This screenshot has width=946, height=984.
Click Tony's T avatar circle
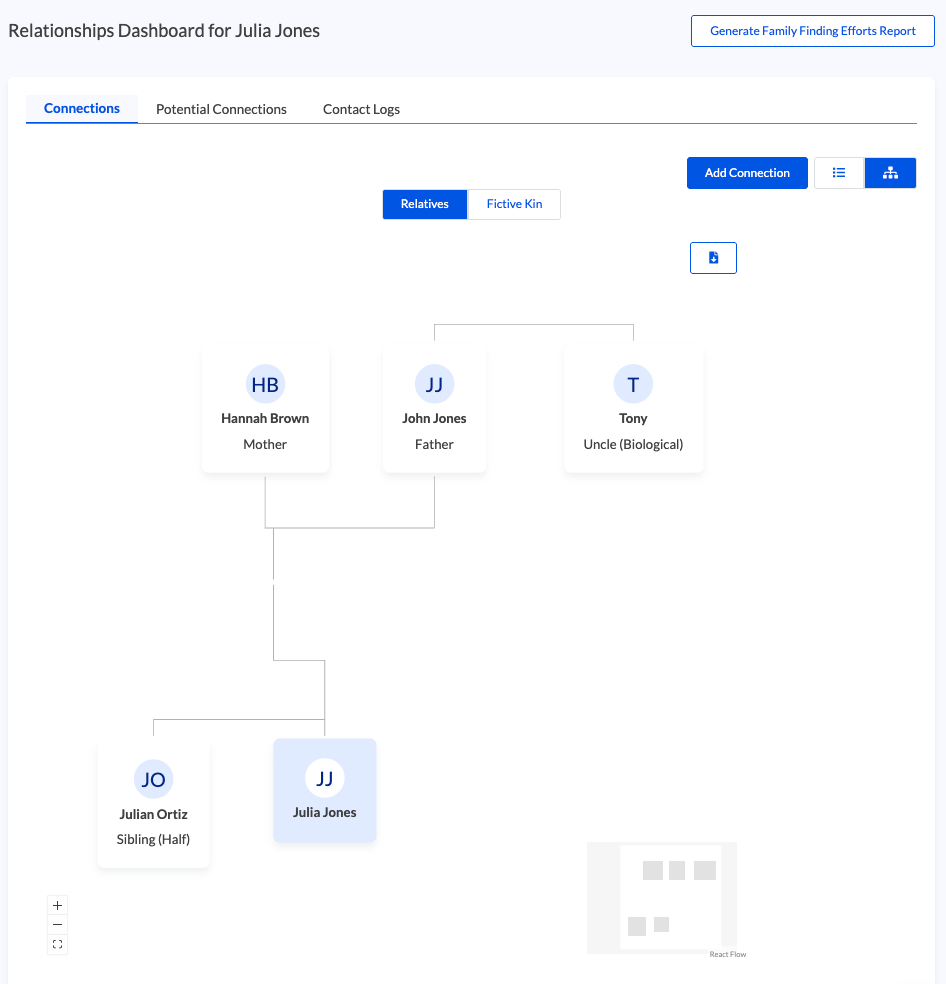[x=633, y=385]
